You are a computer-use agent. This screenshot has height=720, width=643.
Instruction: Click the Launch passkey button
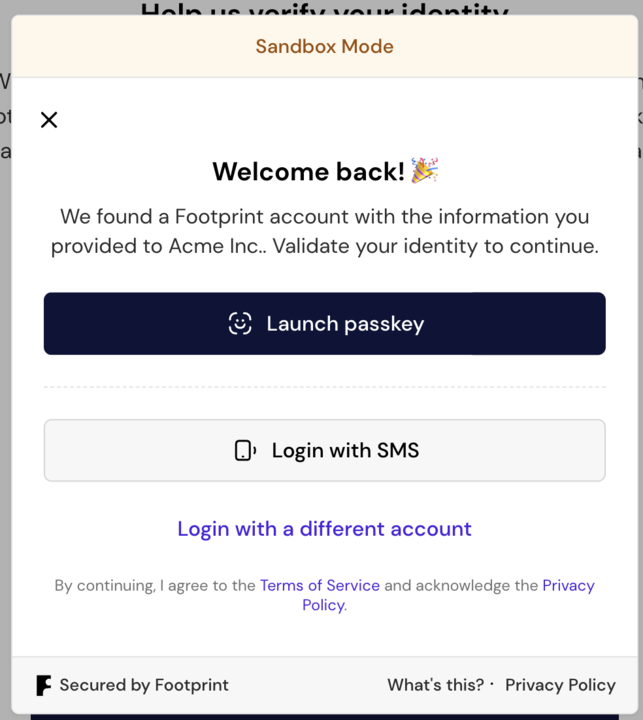coord(324,323)
